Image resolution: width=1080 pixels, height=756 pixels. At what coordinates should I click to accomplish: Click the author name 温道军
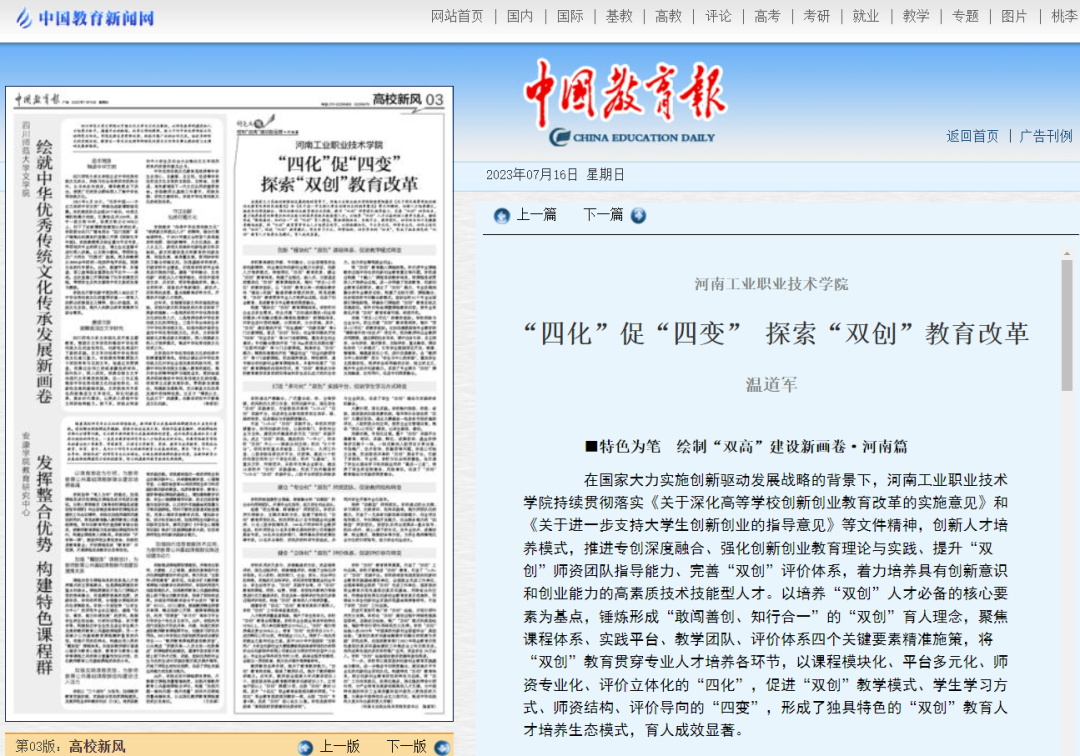point(771,385)
